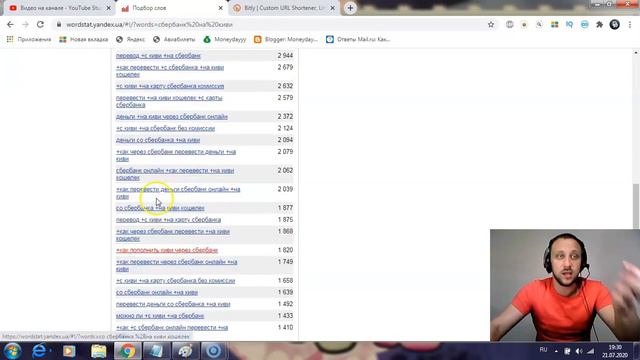
Task: Open the Chrome three-dot menu
Action: [x=630, y=24]
